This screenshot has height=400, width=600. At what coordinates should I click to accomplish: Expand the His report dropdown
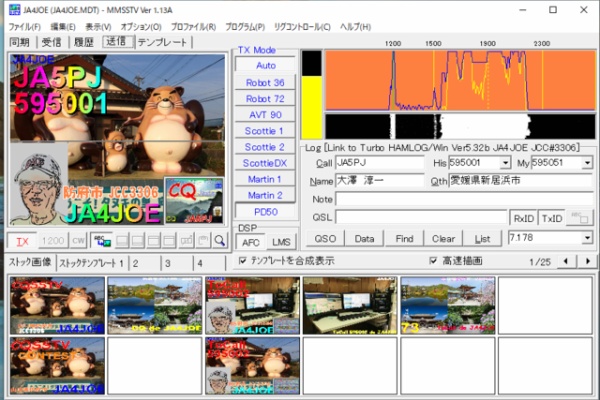coord(505,163)
